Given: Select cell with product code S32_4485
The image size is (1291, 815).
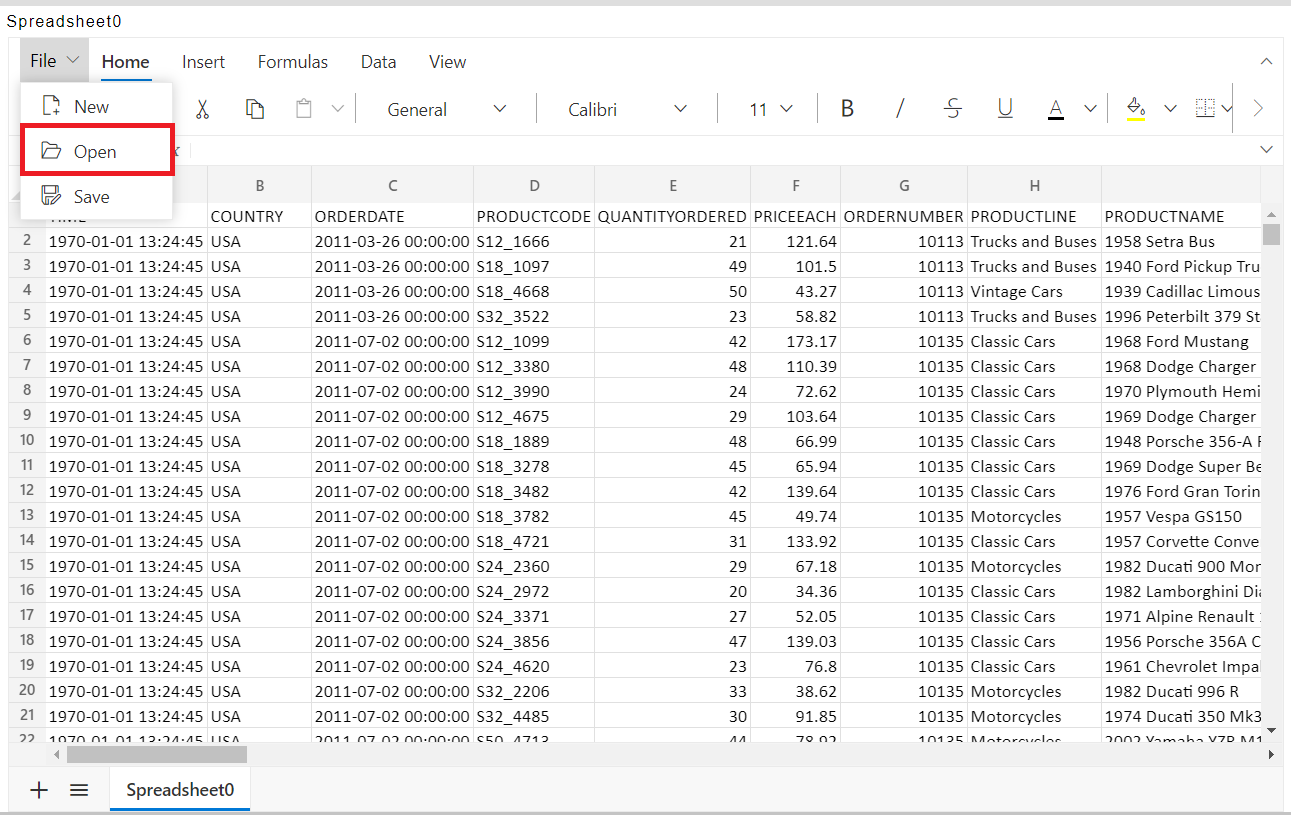Looking at the screenshot, I should 535,716.
